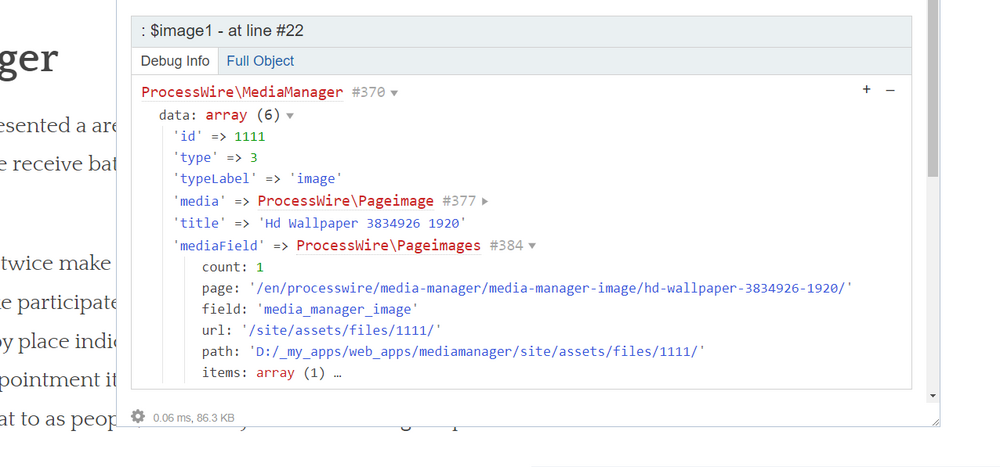Select the count value 1
This screenshot has width=1000, height=467.
260,267
